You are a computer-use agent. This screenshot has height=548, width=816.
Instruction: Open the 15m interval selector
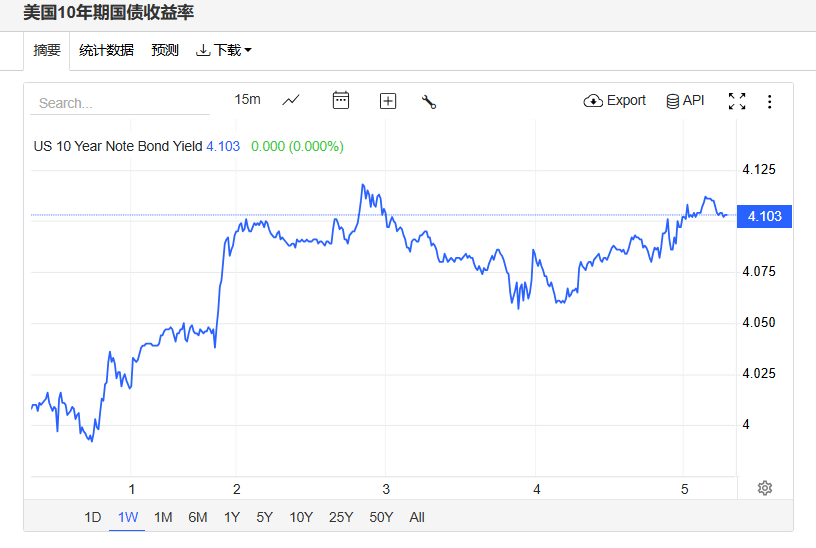[x=247, y=99]
